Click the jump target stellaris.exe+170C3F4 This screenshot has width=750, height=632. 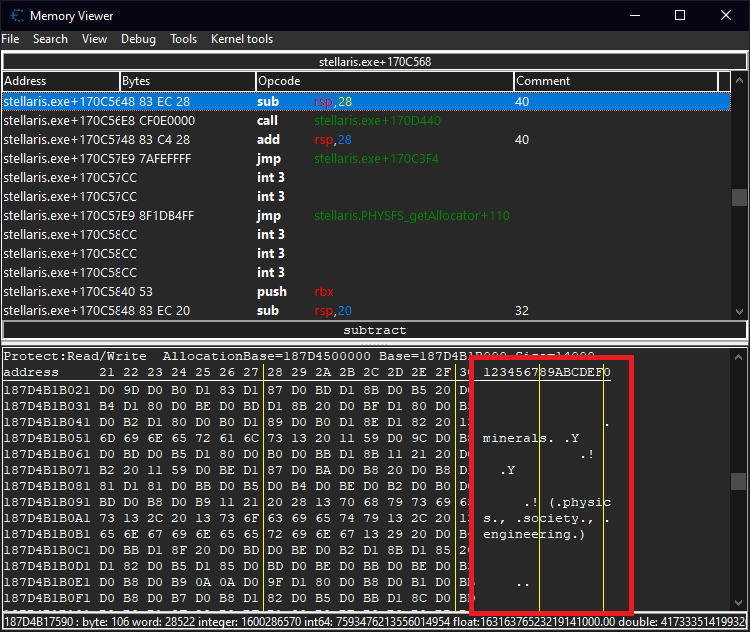point(376,158)
